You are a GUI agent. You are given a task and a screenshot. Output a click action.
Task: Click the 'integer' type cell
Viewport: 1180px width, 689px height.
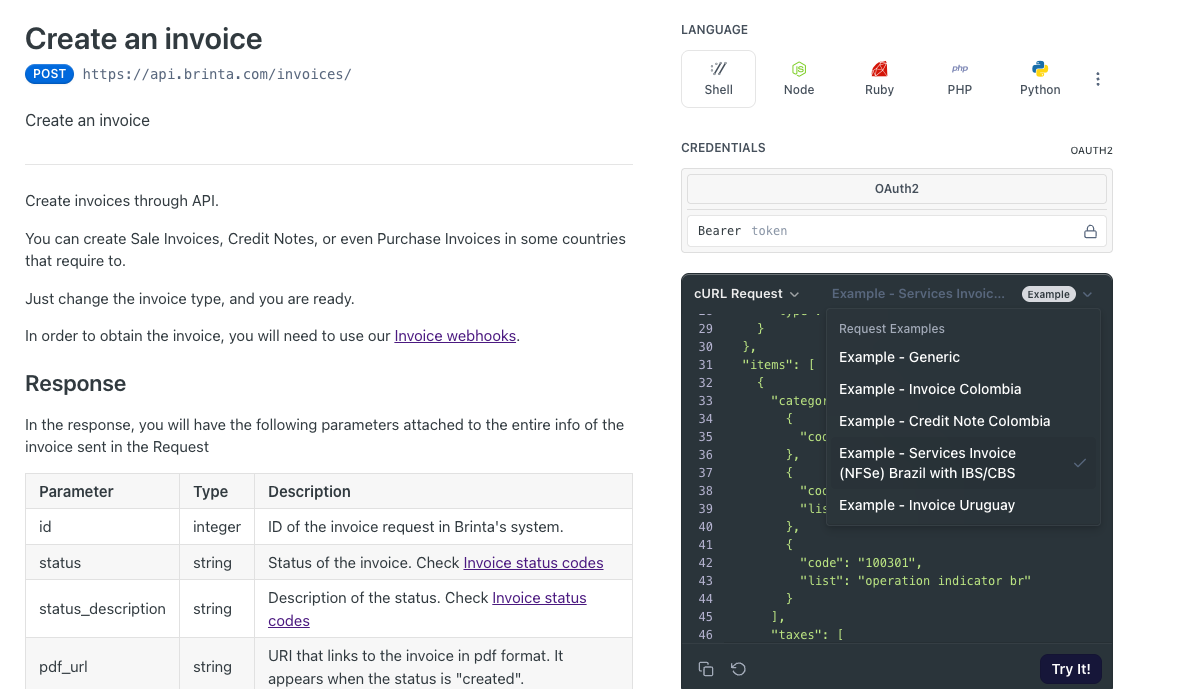coord(217,527)
